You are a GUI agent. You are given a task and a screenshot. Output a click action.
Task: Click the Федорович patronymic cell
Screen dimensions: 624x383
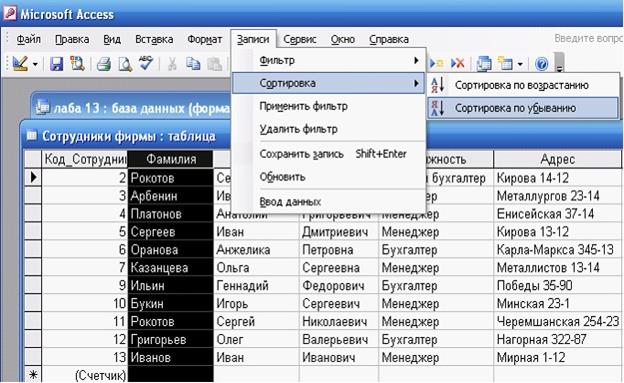[x=339, y=285]
